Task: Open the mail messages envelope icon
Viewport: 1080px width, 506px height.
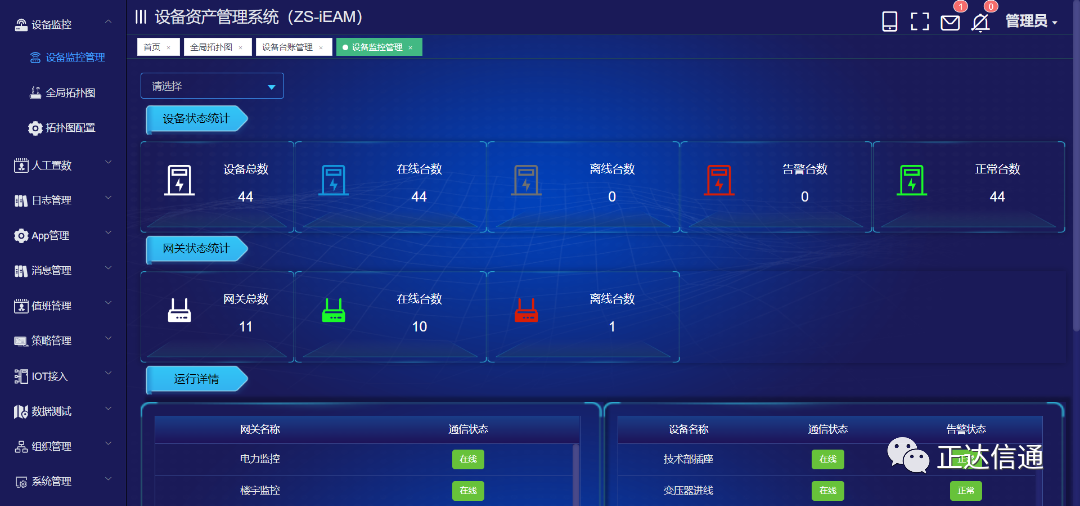Action: (x=950, y=23)
